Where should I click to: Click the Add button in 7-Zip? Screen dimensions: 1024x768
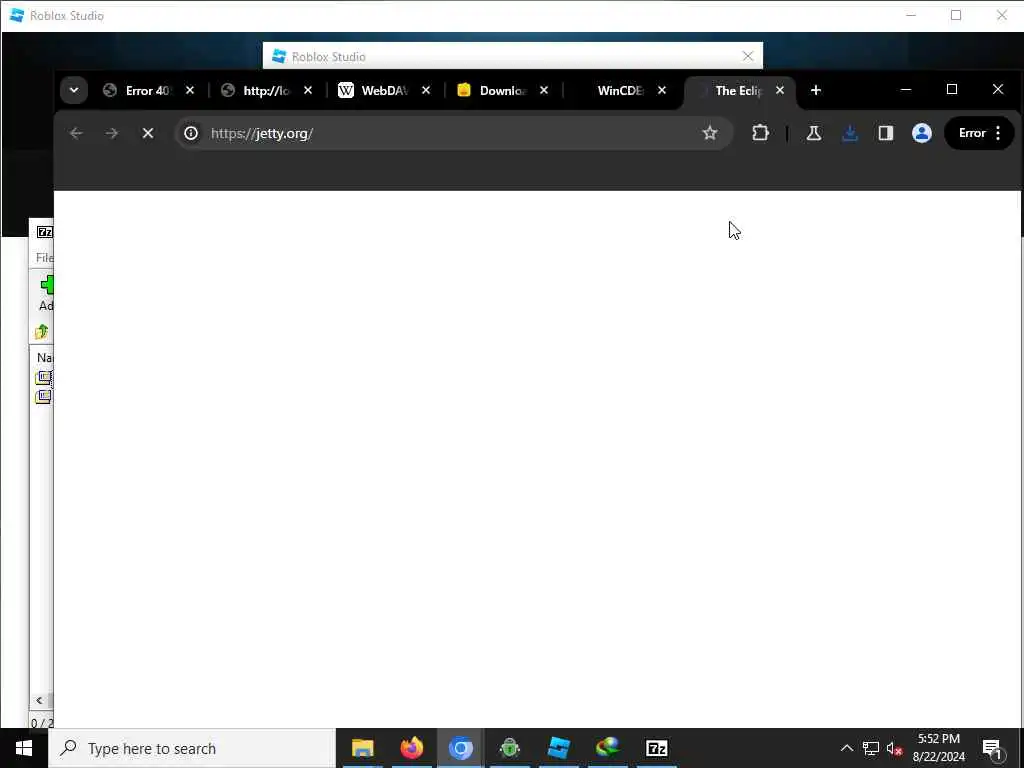[46, 293]
